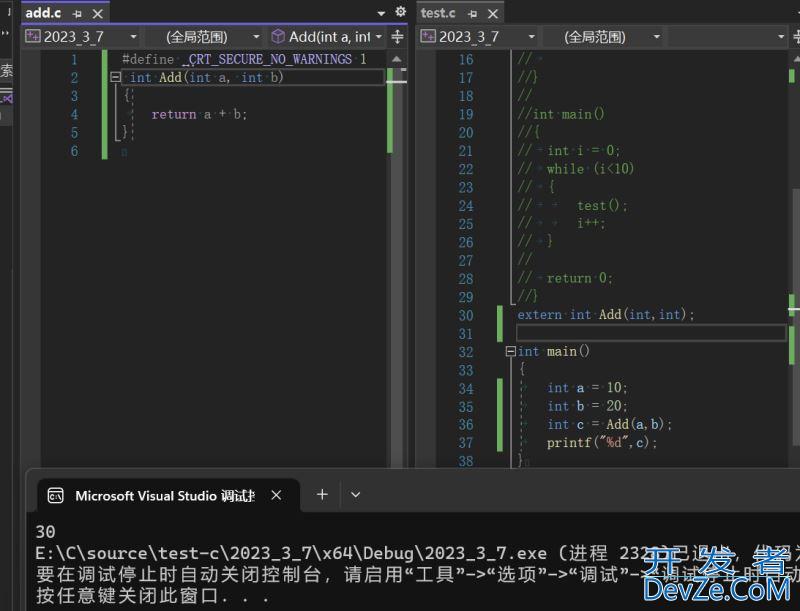Click the add.c scrollbar up arrow
This screenshot has height=611, width=800.
(396, 59)
